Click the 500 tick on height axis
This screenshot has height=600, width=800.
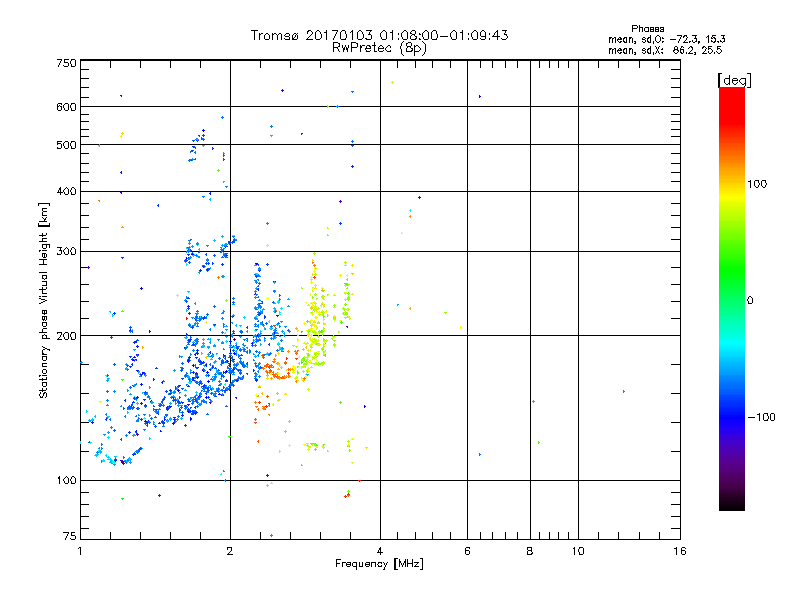tap(66, 145)
